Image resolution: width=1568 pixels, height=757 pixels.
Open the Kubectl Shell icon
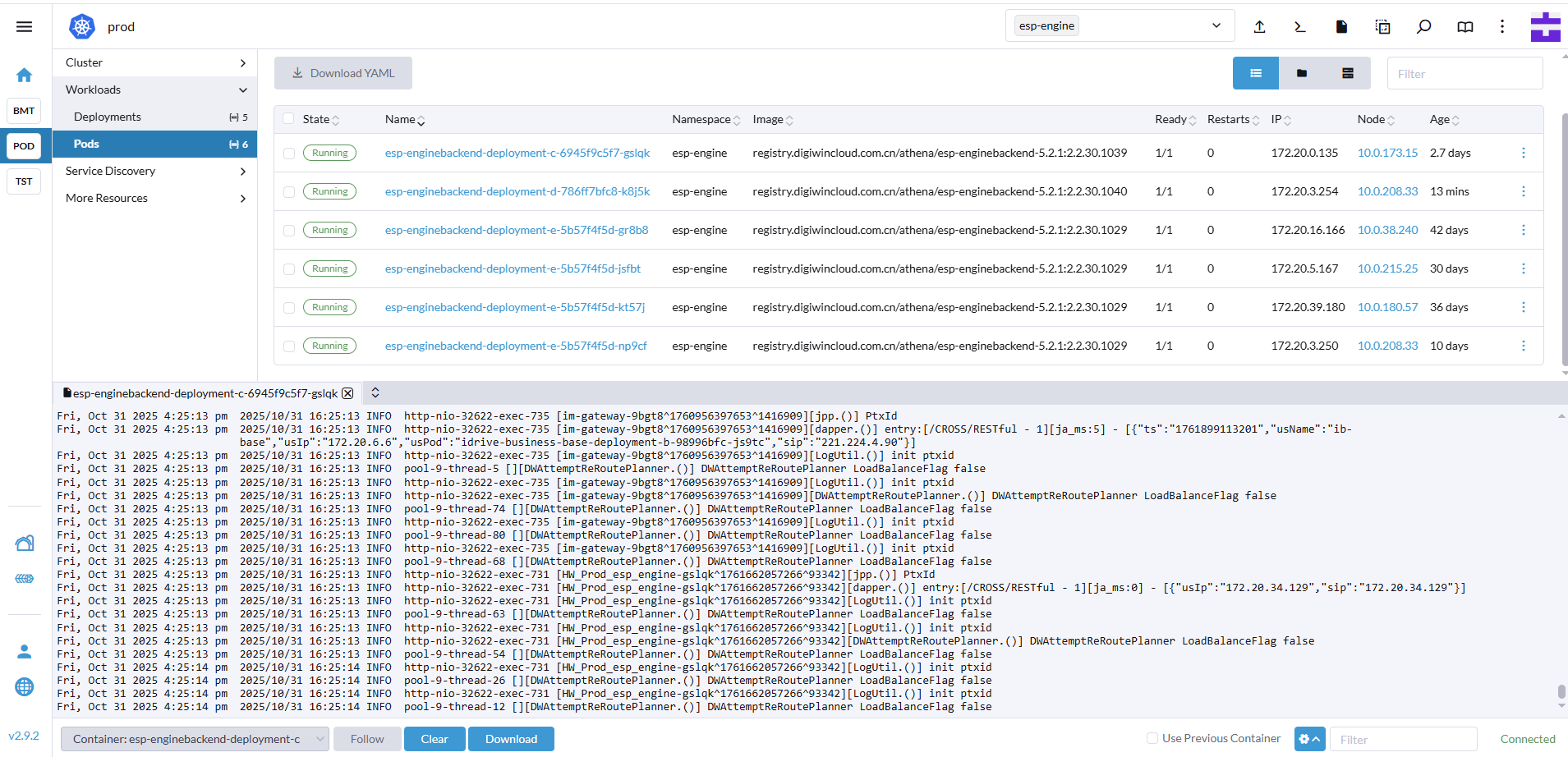pos(1299,27)
